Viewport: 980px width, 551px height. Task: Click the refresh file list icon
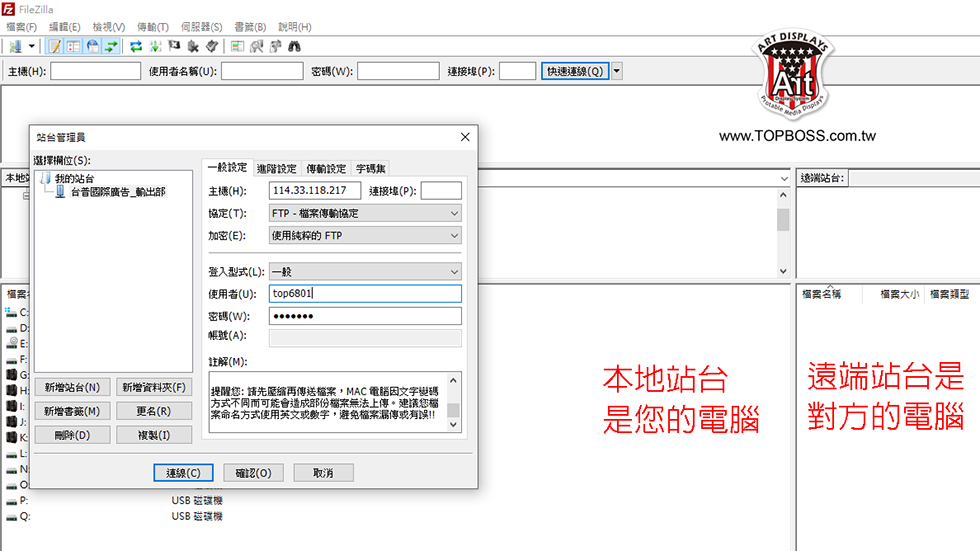point(136,46)
